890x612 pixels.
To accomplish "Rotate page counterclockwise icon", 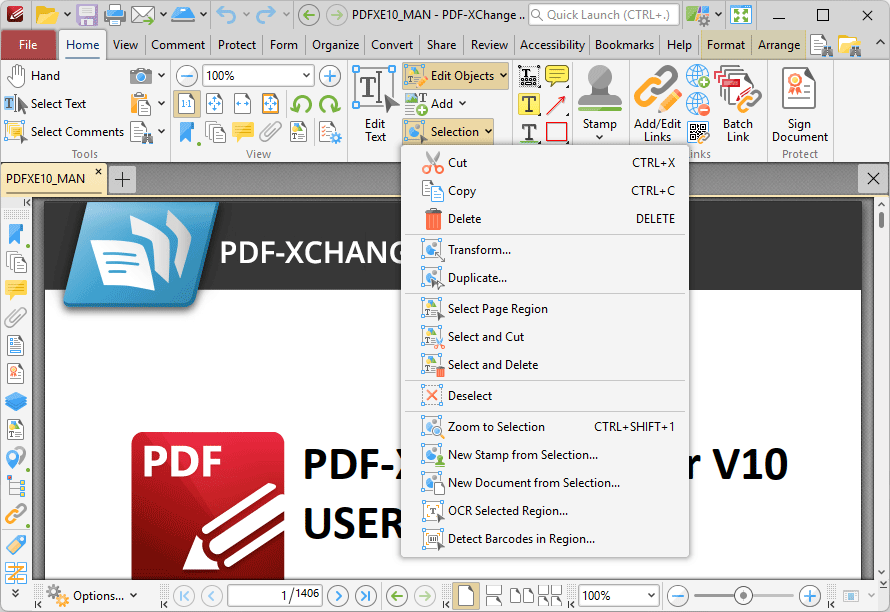I will [x=301, y=104].
